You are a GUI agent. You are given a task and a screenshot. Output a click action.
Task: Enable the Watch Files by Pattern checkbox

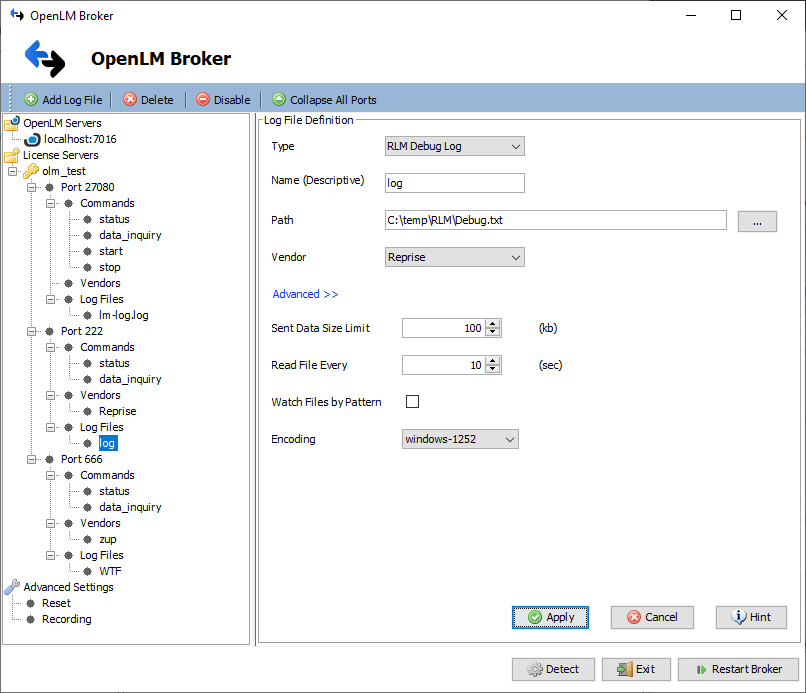coord(412,402)
